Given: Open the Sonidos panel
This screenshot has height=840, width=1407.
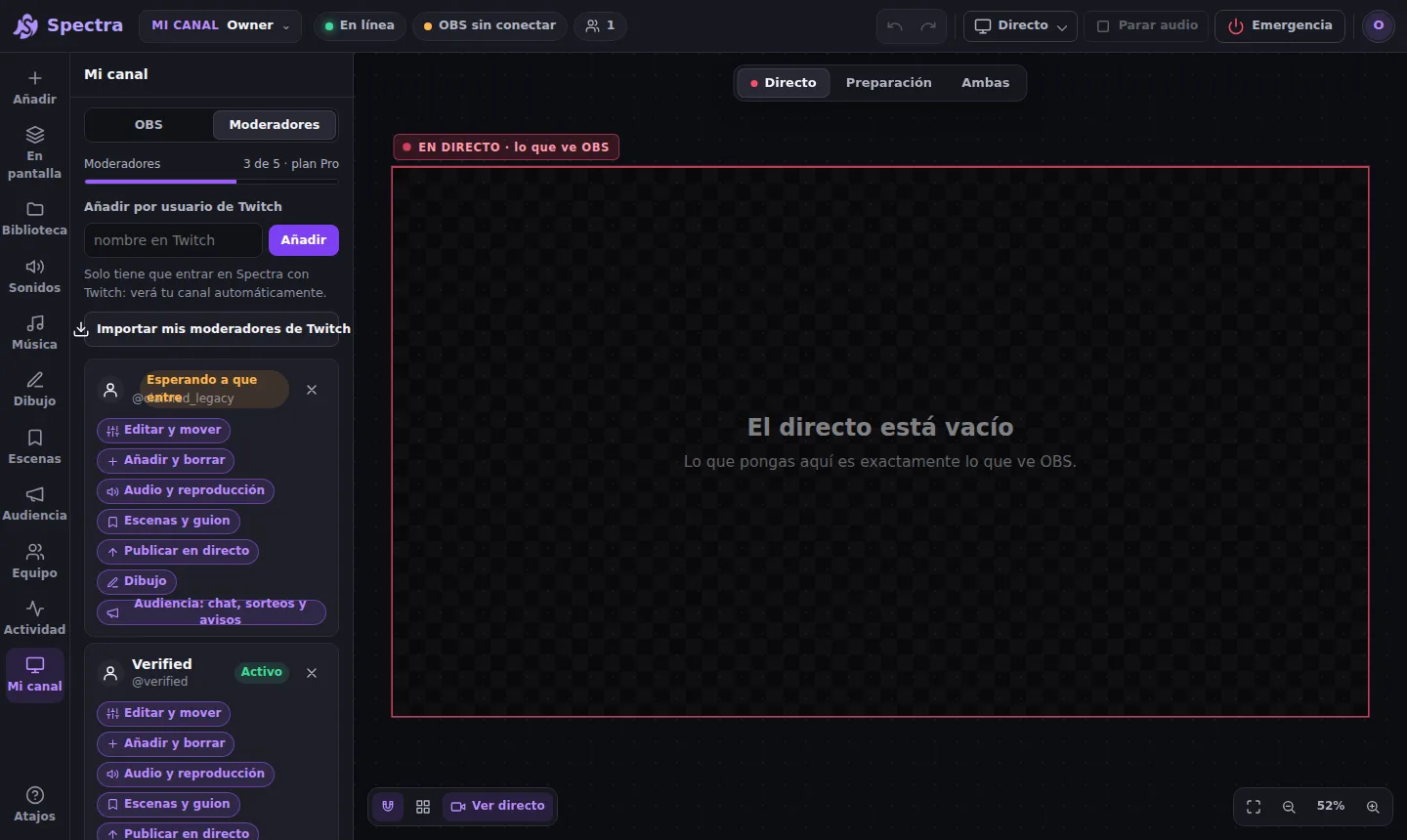Looking at the screenshot, I should point(34,276).
